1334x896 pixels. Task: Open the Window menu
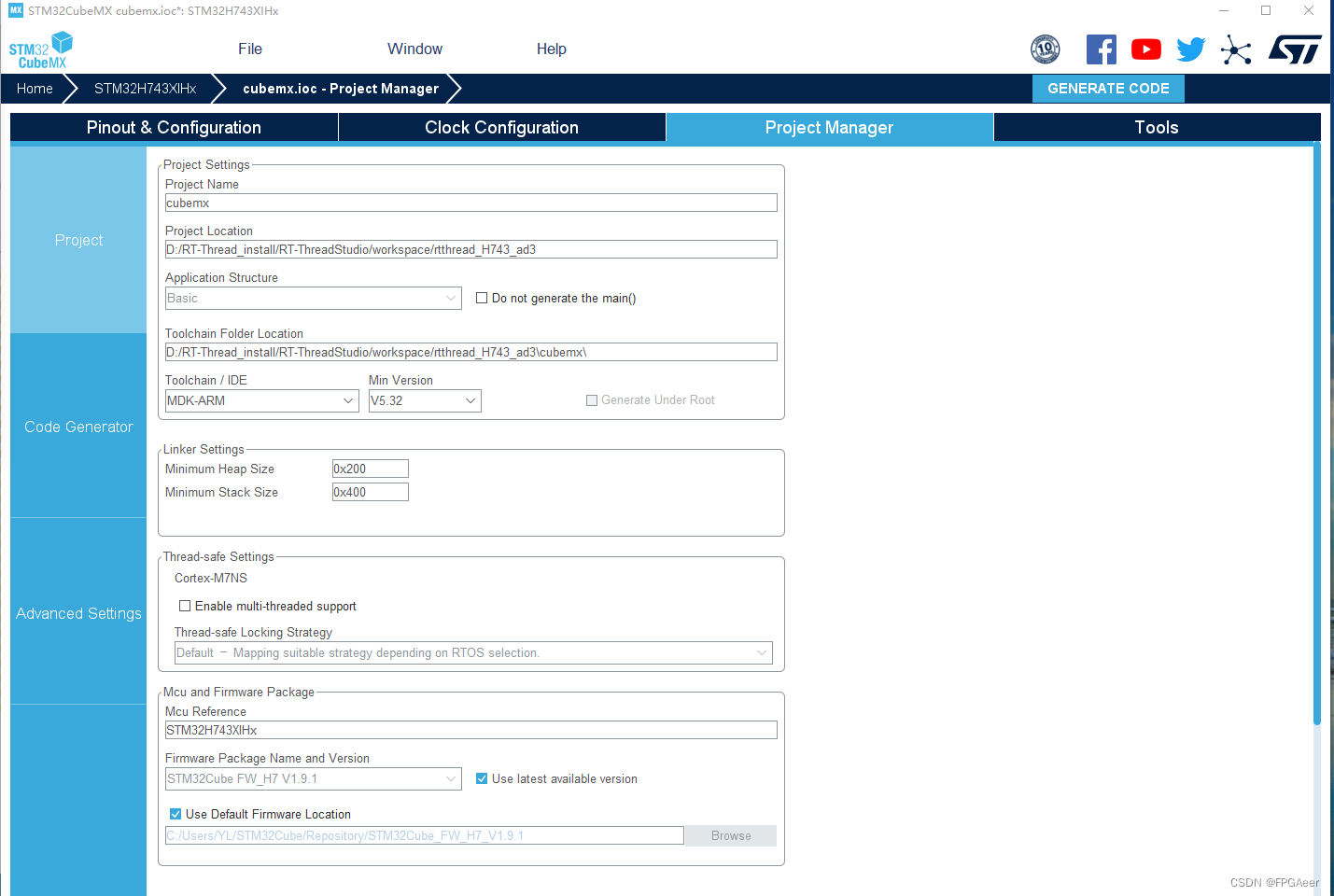tap(415, 49)
